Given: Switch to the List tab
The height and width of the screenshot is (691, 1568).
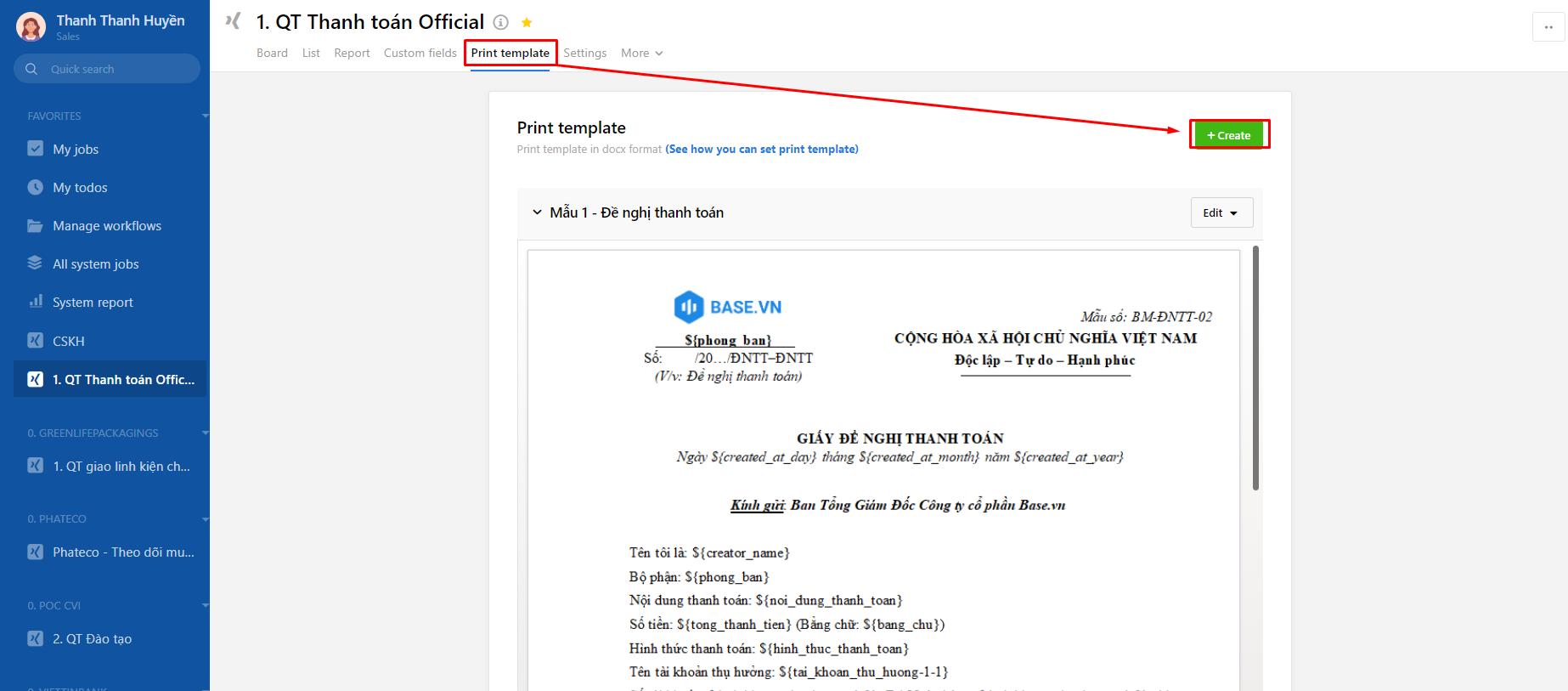Looking at the screenshot, I should (311, 53).
